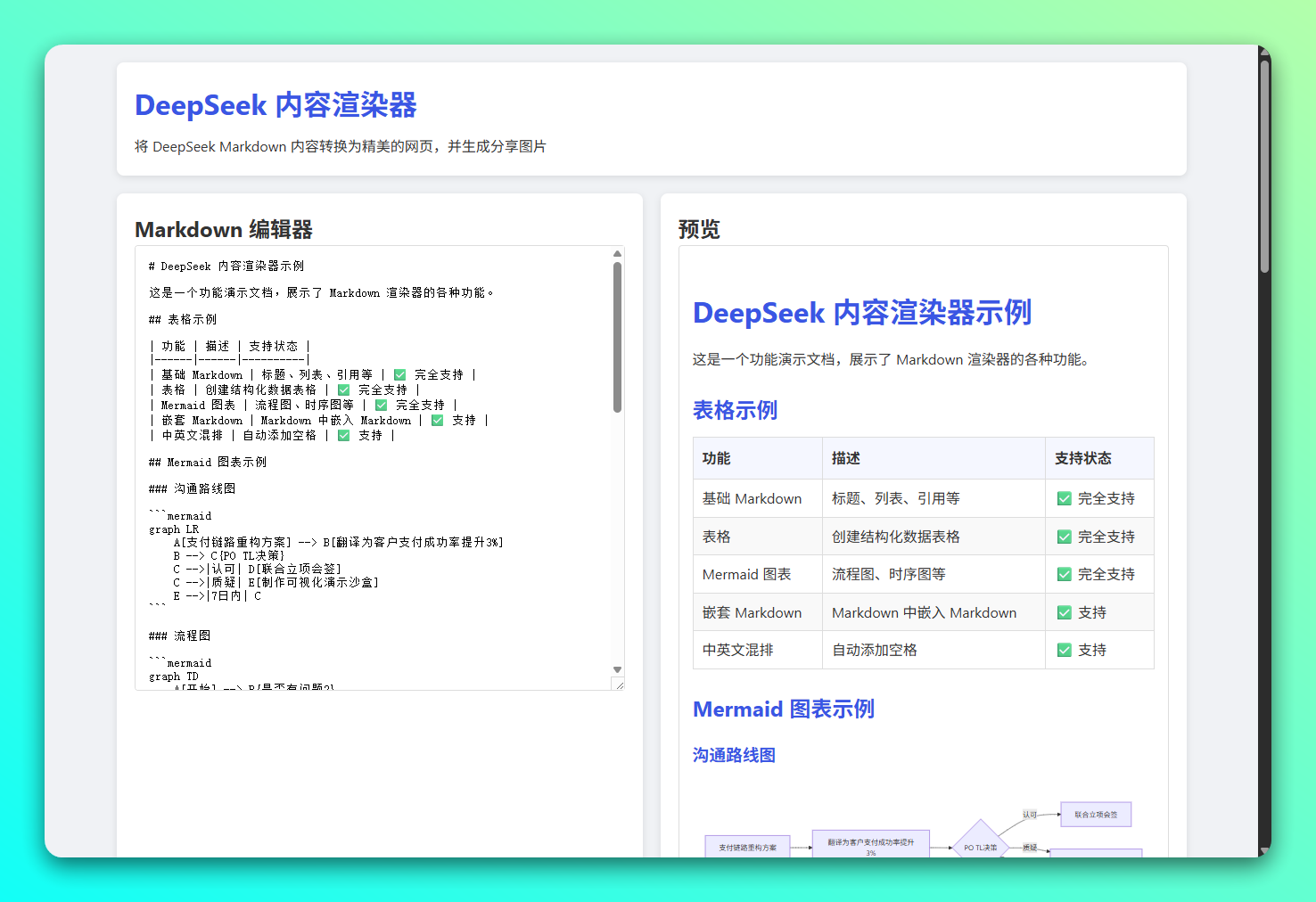This screenshot has height=902, width=1316.
Task: Click the subtitle 将 DeepSeek Markdown 内容转换为精美的网页
Action: (341, 146)
